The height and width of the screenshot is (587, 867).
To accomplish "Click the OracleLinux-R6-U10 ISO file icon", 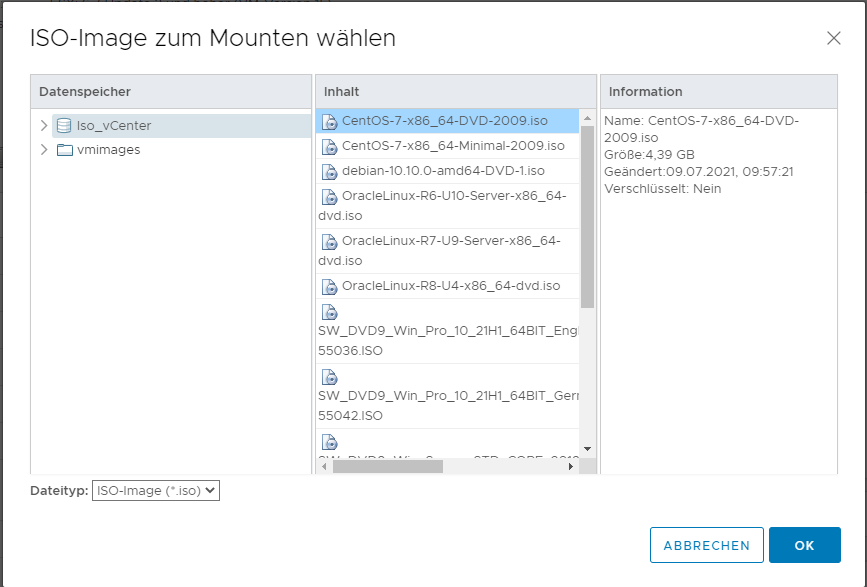I will pyautogui.click(x=329, y=196).
